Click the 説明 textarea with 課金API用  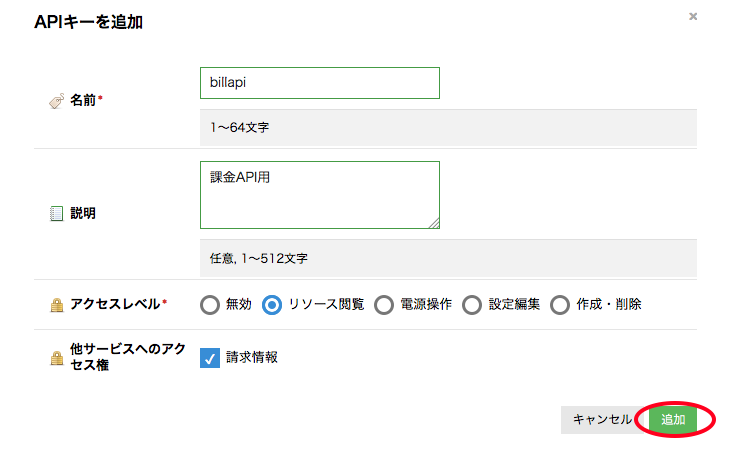319,195
